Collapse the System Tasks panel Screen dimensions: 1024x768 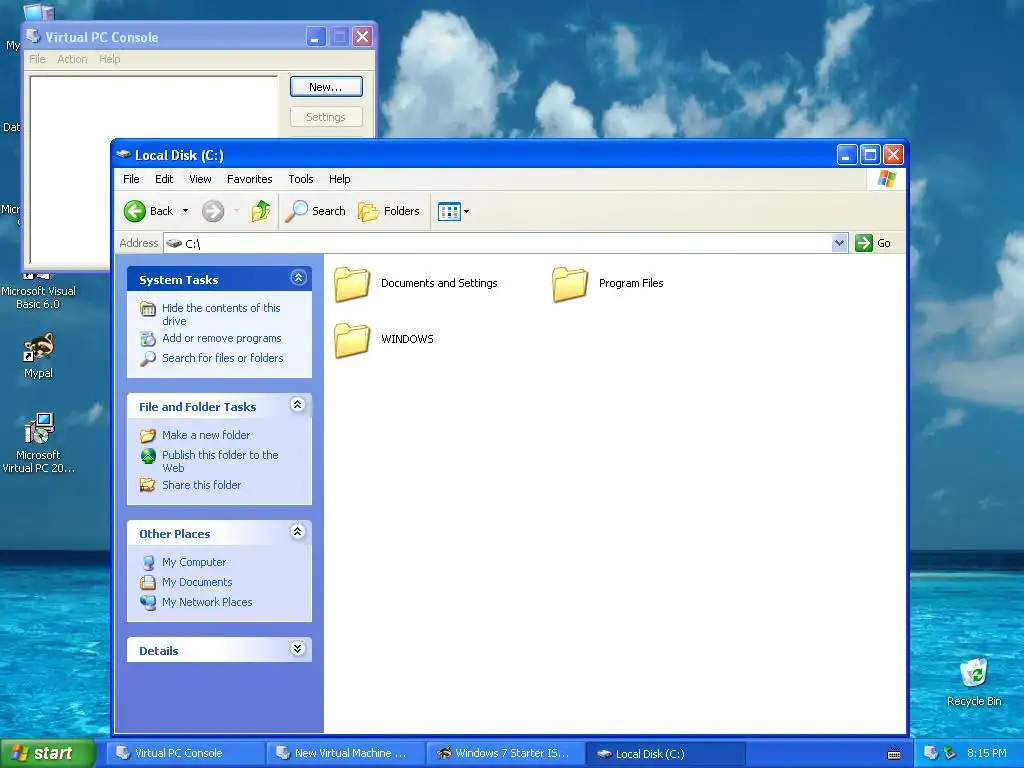pyautogui.click(x=298, y=278)
